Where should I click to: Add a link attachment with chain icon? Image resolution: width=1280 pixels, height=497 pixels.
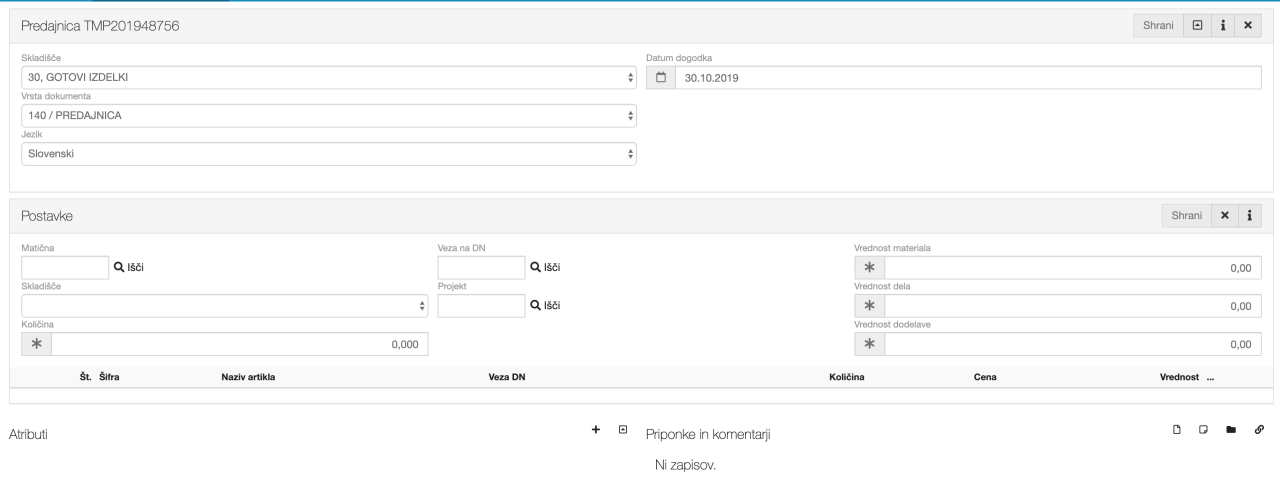(1259, 430)
